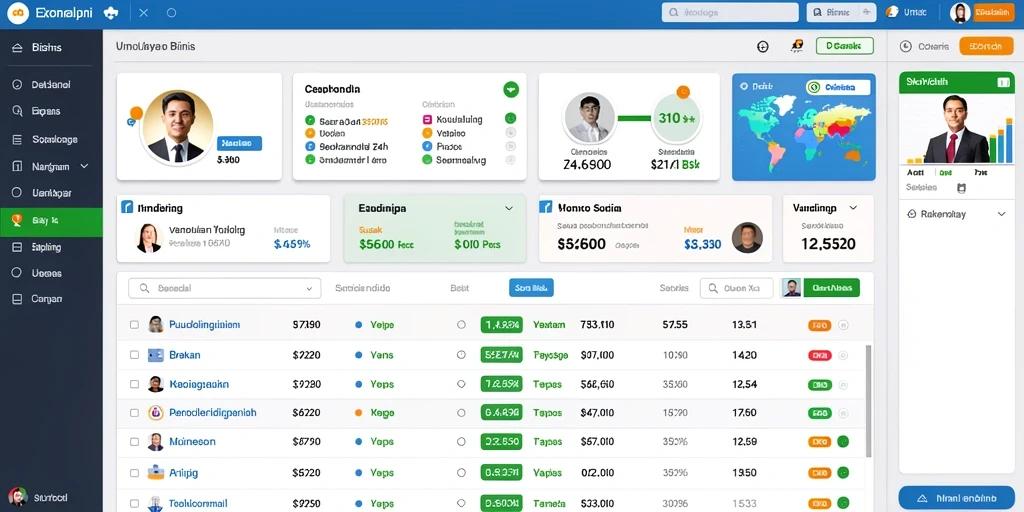Click the table's vertical scrollbar
Screen dimensions: 1024x512
click(868, 402)
